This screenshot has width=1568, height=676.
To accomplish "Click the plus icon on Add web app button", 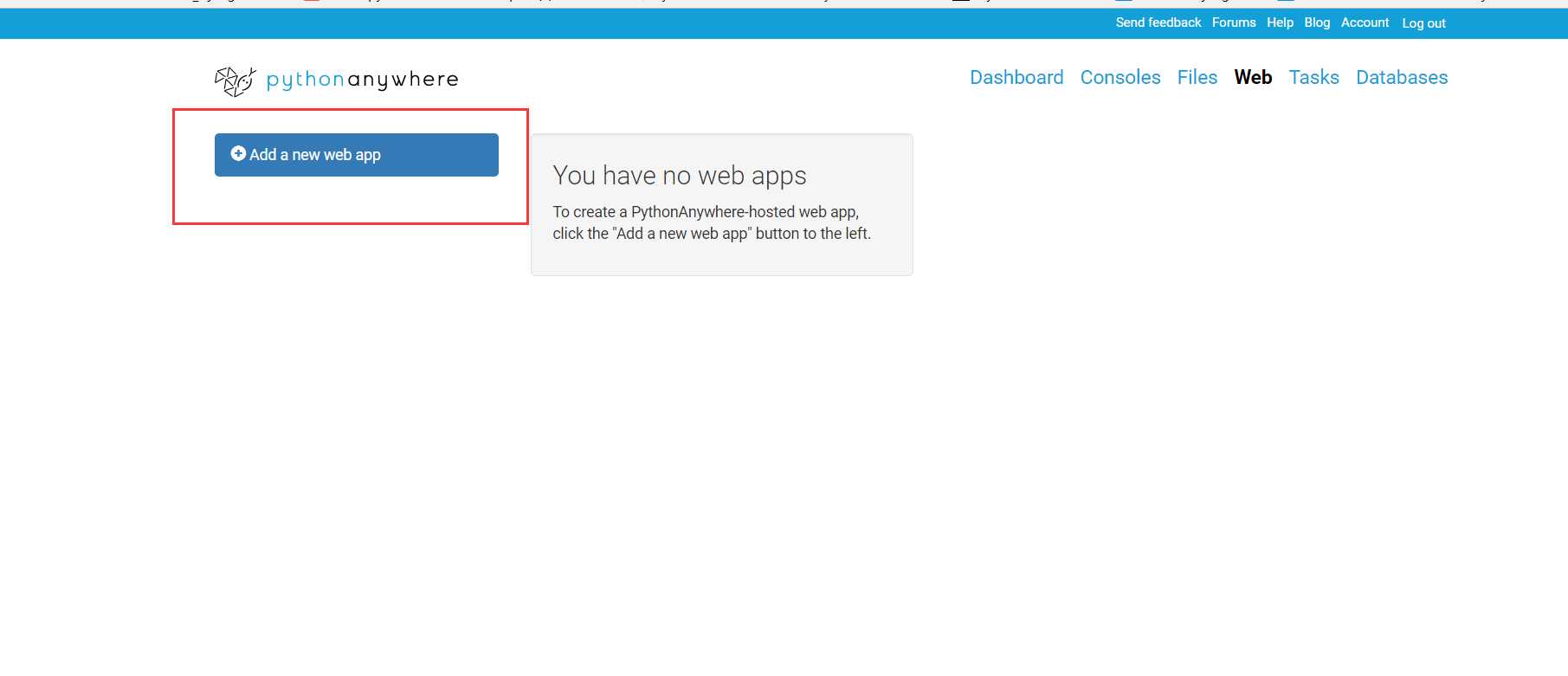I will coord(238,153).
